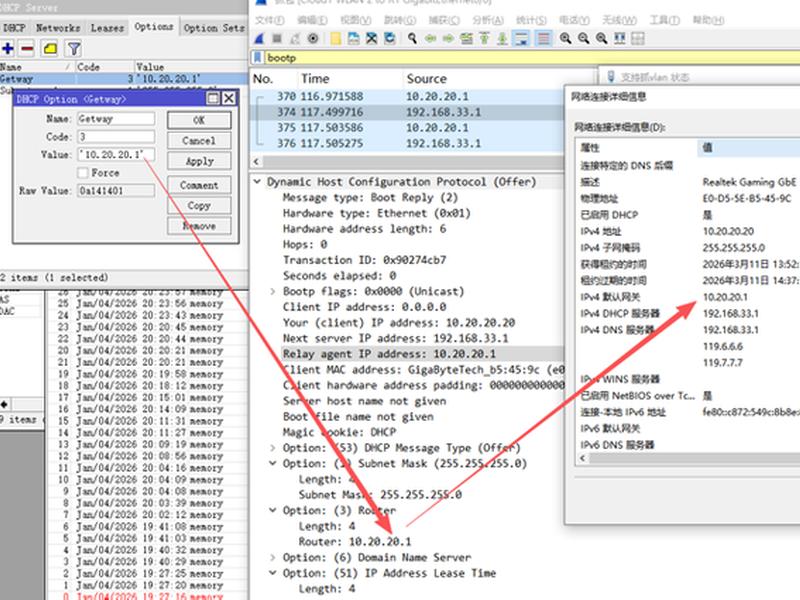
Task: Select packet 374 from 192.168.33.1
Action: (407, 112)
